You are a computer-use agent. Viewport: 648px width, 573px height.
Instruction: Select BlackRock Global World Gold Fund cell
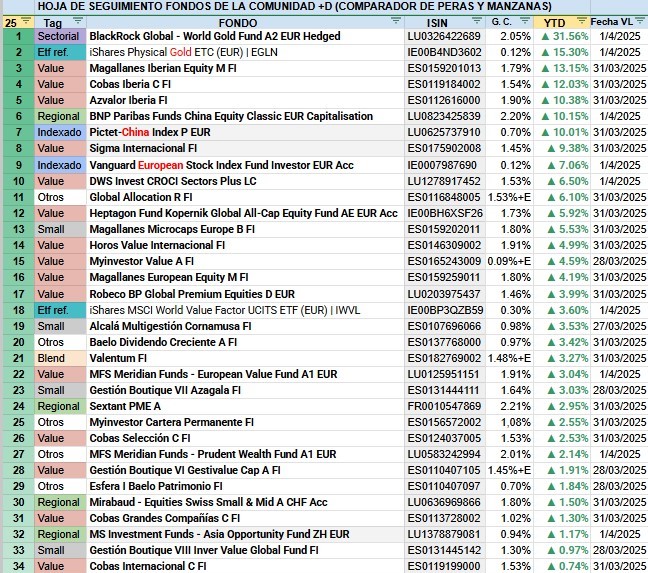[245, 36]
